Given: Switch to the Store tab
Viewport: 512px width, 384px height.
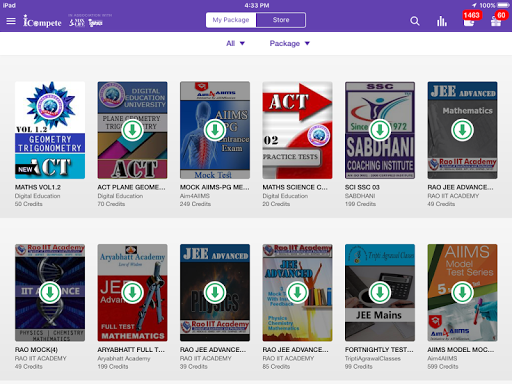Looking at the screenshot, I should [x=281, y=20].
